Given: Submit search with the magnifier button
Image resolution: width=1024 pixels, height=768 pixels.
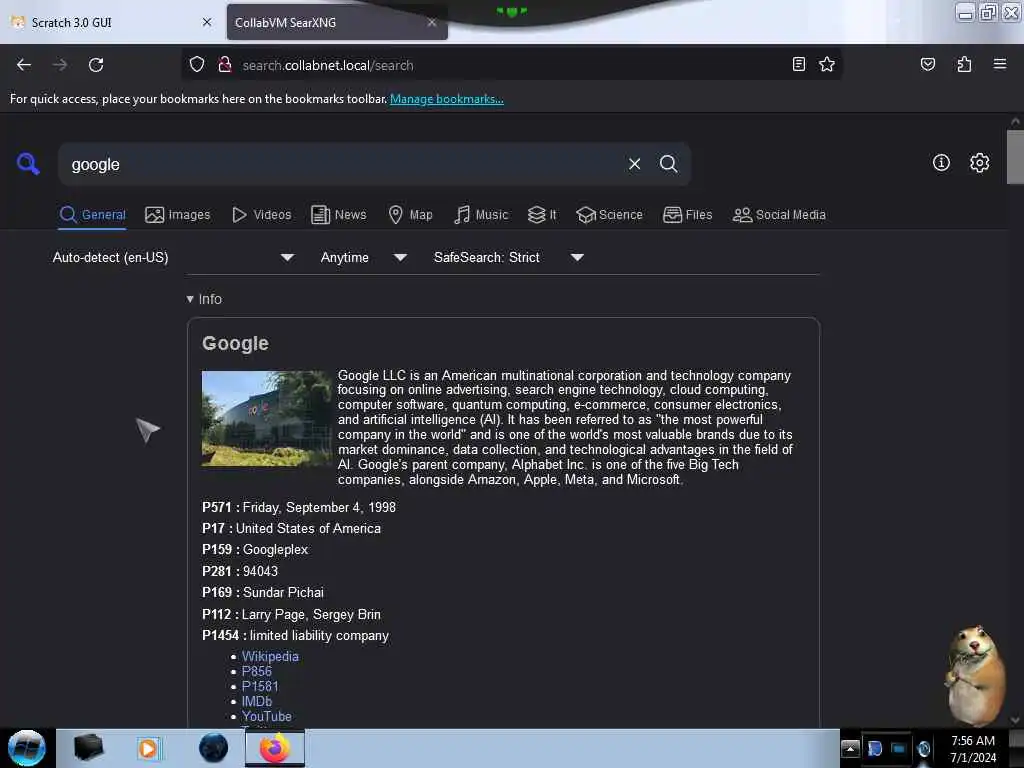Looking at the screenshot, I should (x=668, y=164).
